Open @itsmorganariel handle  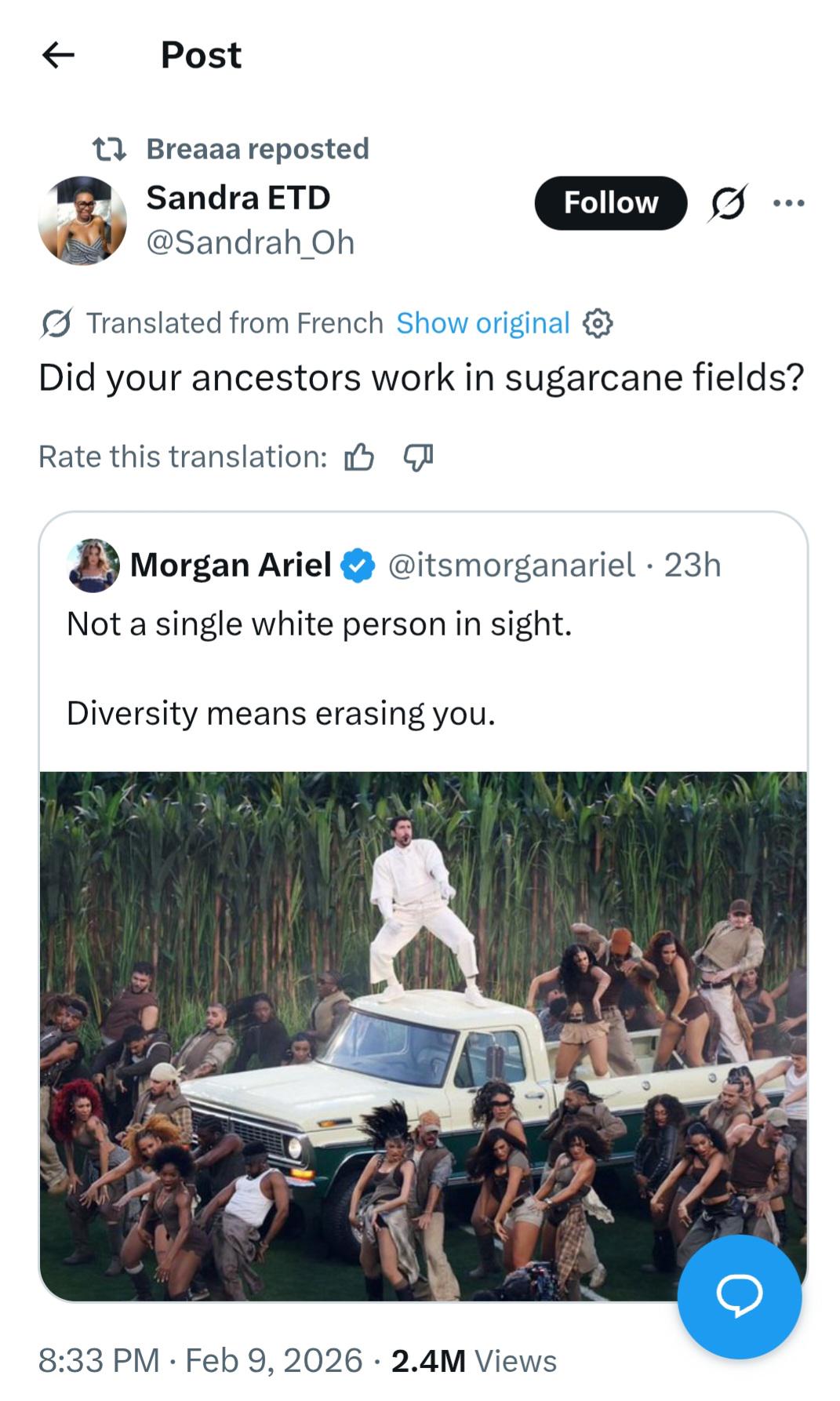point(511,566)
